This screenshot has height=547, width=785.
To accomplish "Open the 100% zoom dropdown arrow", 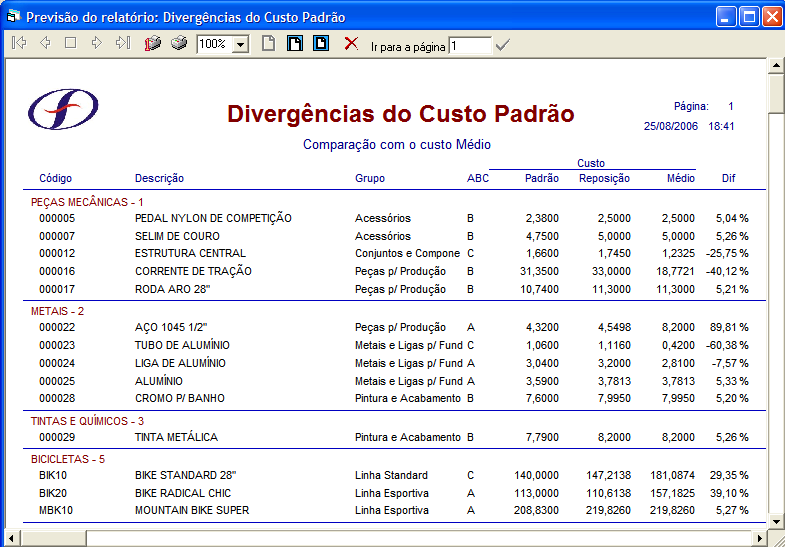I will 241,45.
